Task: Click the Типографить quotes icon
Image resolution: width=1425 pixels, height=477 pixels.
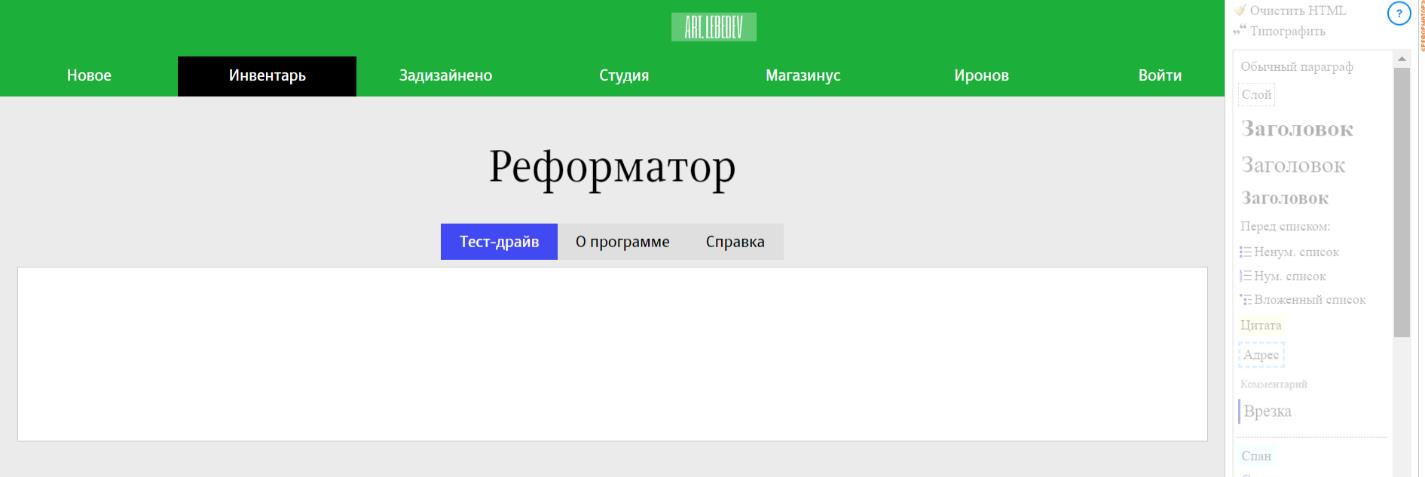Action: [x=1240, y=31]
